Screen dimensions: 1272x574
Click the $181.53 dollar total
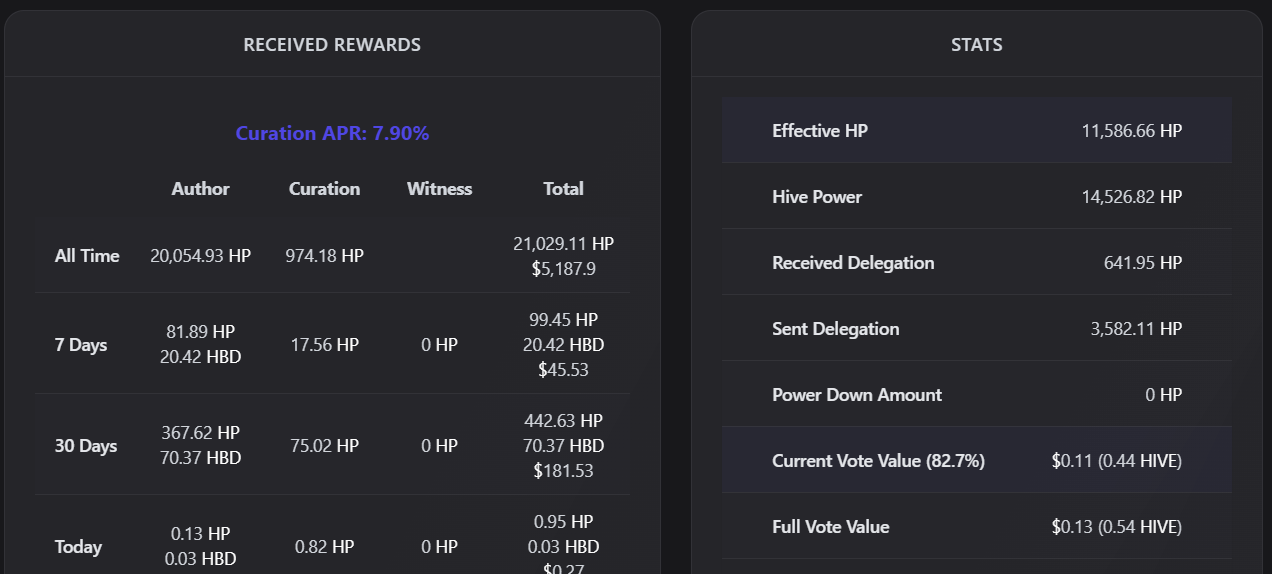click(x=563, y=471)
